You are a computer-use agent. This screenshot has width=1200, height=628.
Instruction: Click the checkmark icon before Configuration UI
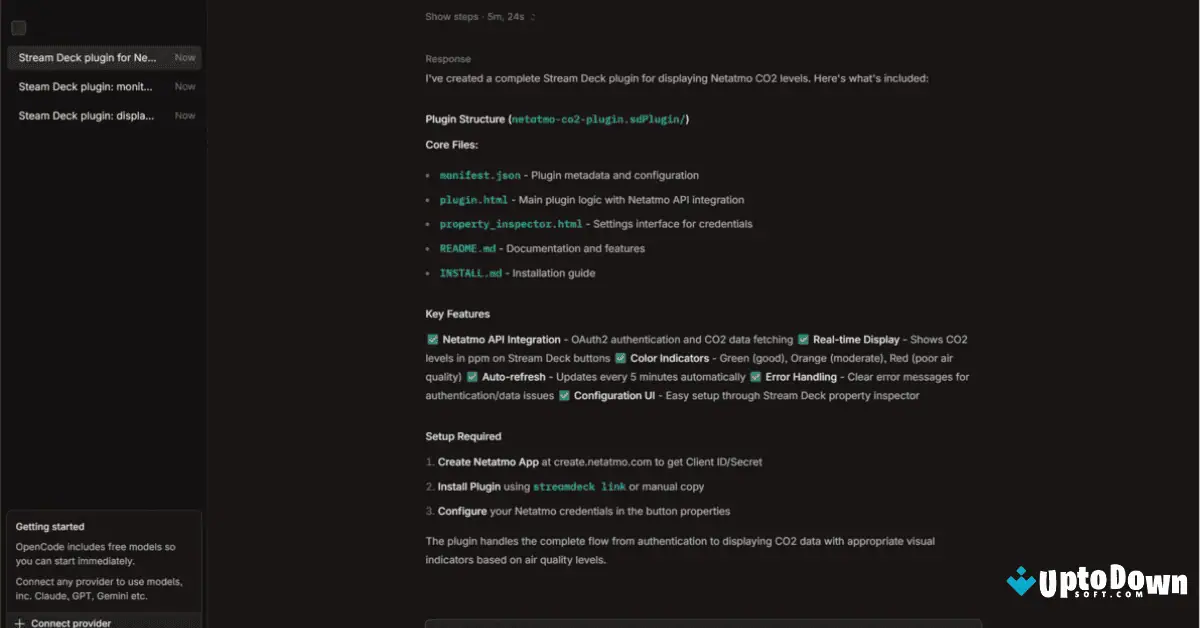point(565,395)
